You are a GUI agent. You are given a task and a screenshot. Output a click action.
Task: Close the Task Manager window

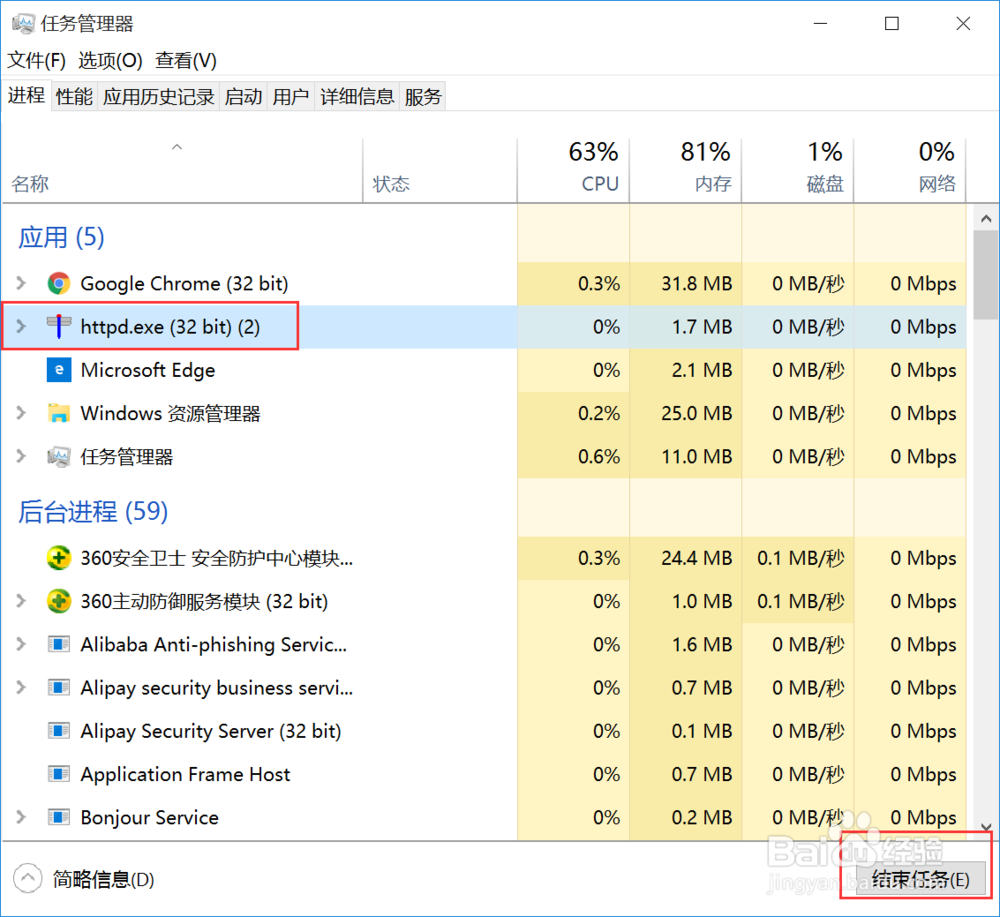pos(963,24)
